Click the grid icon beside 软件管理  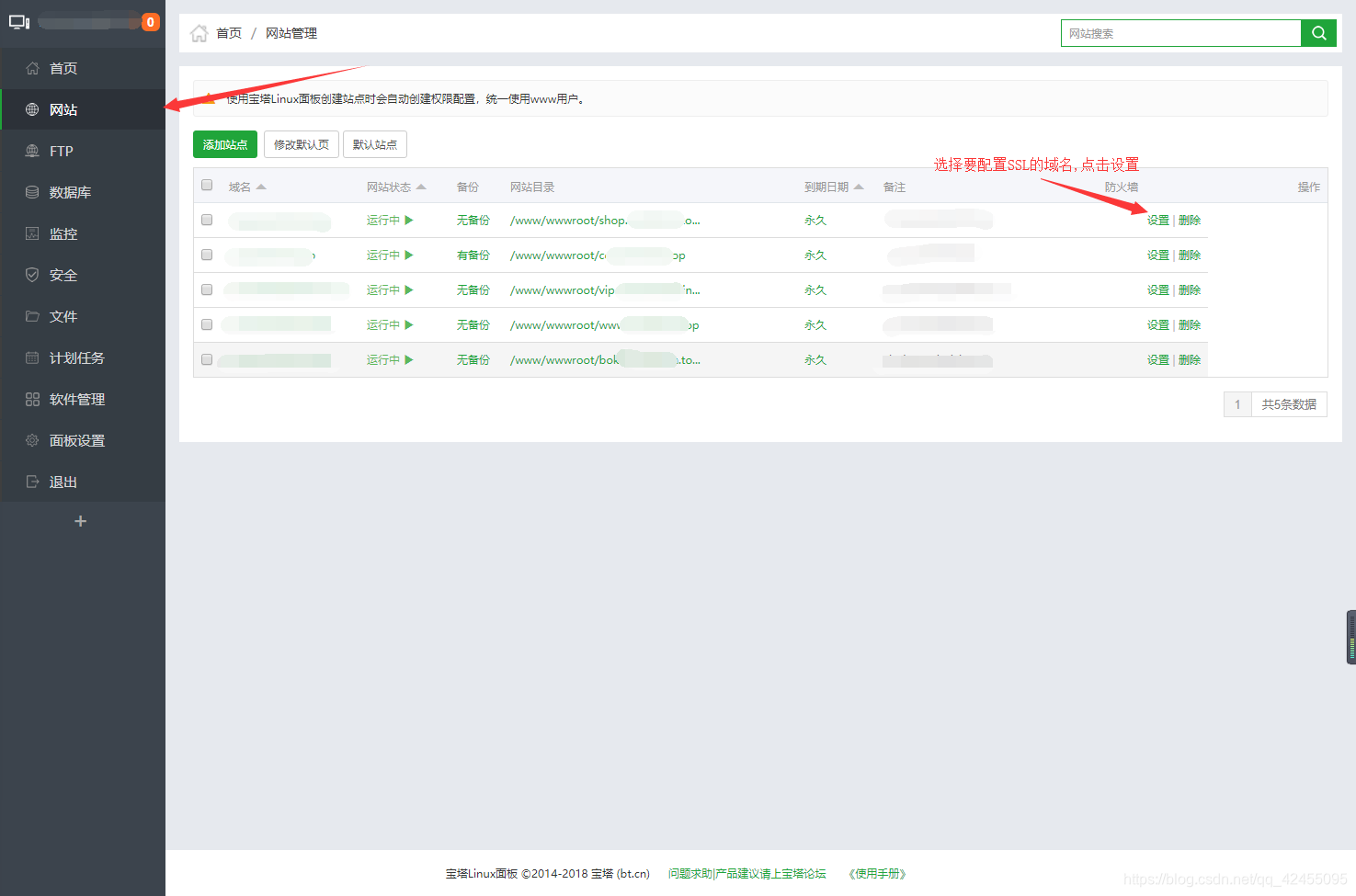coord(32,399)
